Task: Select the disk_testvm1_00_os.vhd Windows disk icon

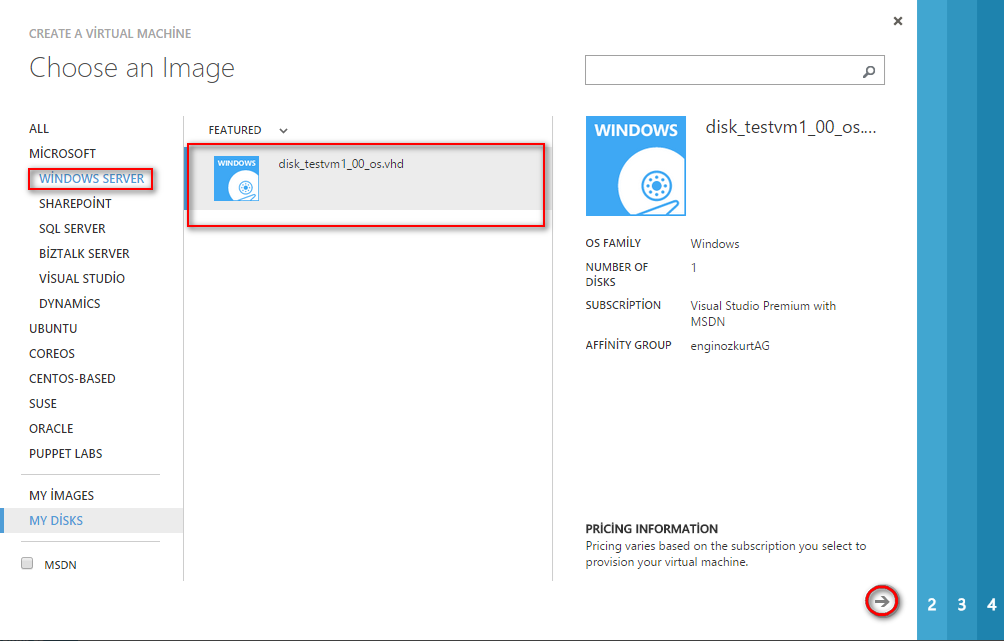Action: 236,179
